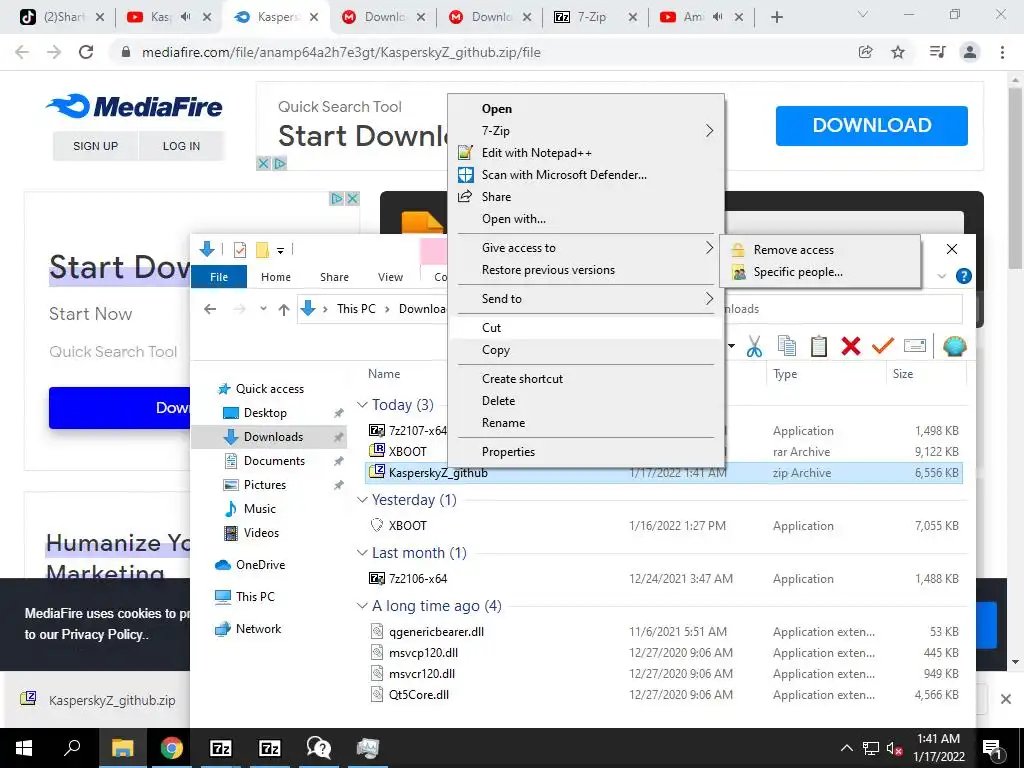The width and height of the screenshot is (1024, 768).
Task: Select msvcp120.dll file row
Action: (x=664, y=652)
